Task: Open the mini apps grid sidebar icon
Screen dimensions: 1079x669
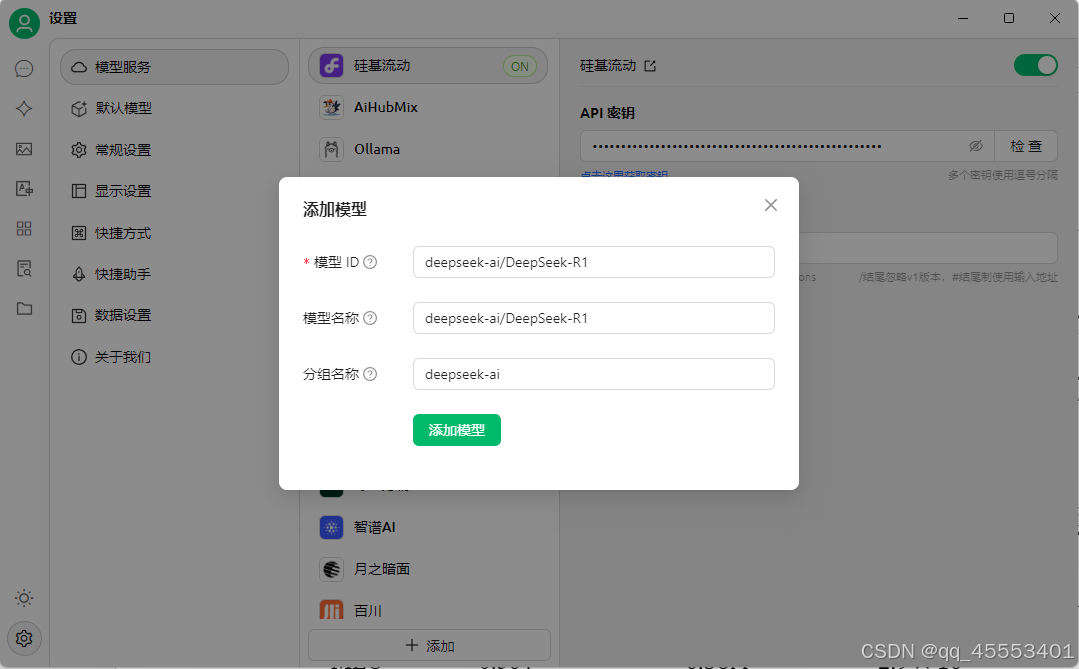Action: pos(24,229)
